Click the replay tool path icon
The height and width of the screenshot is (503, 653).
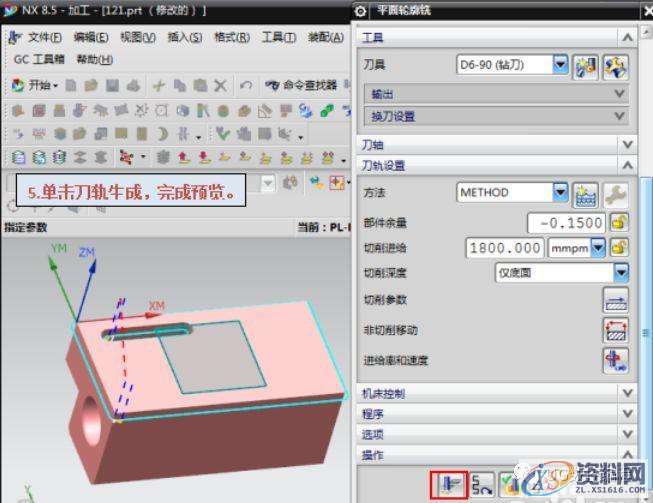click(482, 485)
